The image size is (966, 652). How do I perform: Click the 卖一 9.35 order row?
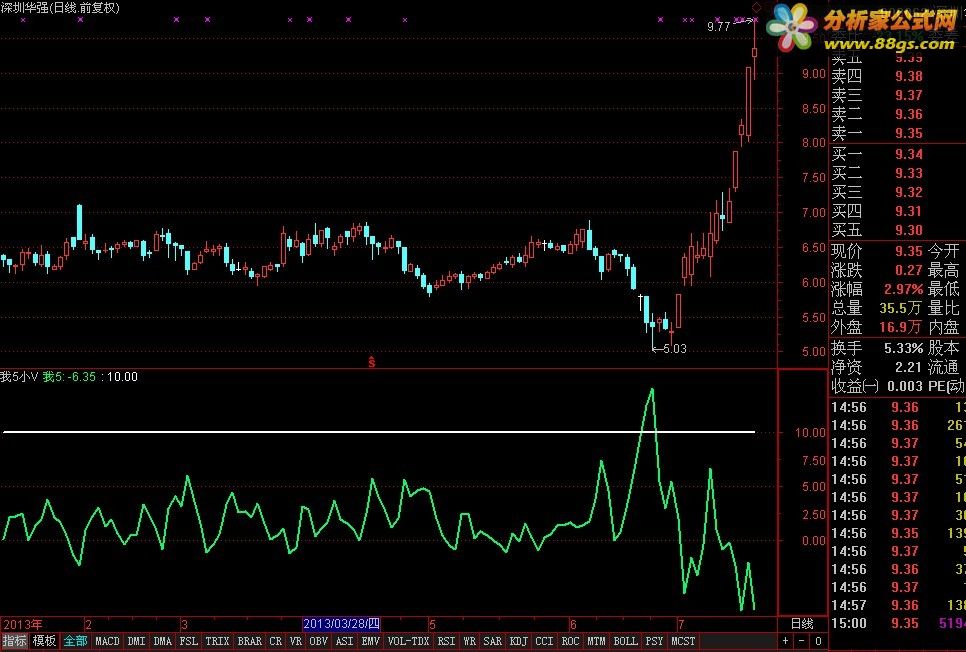(x=877, y=134)
